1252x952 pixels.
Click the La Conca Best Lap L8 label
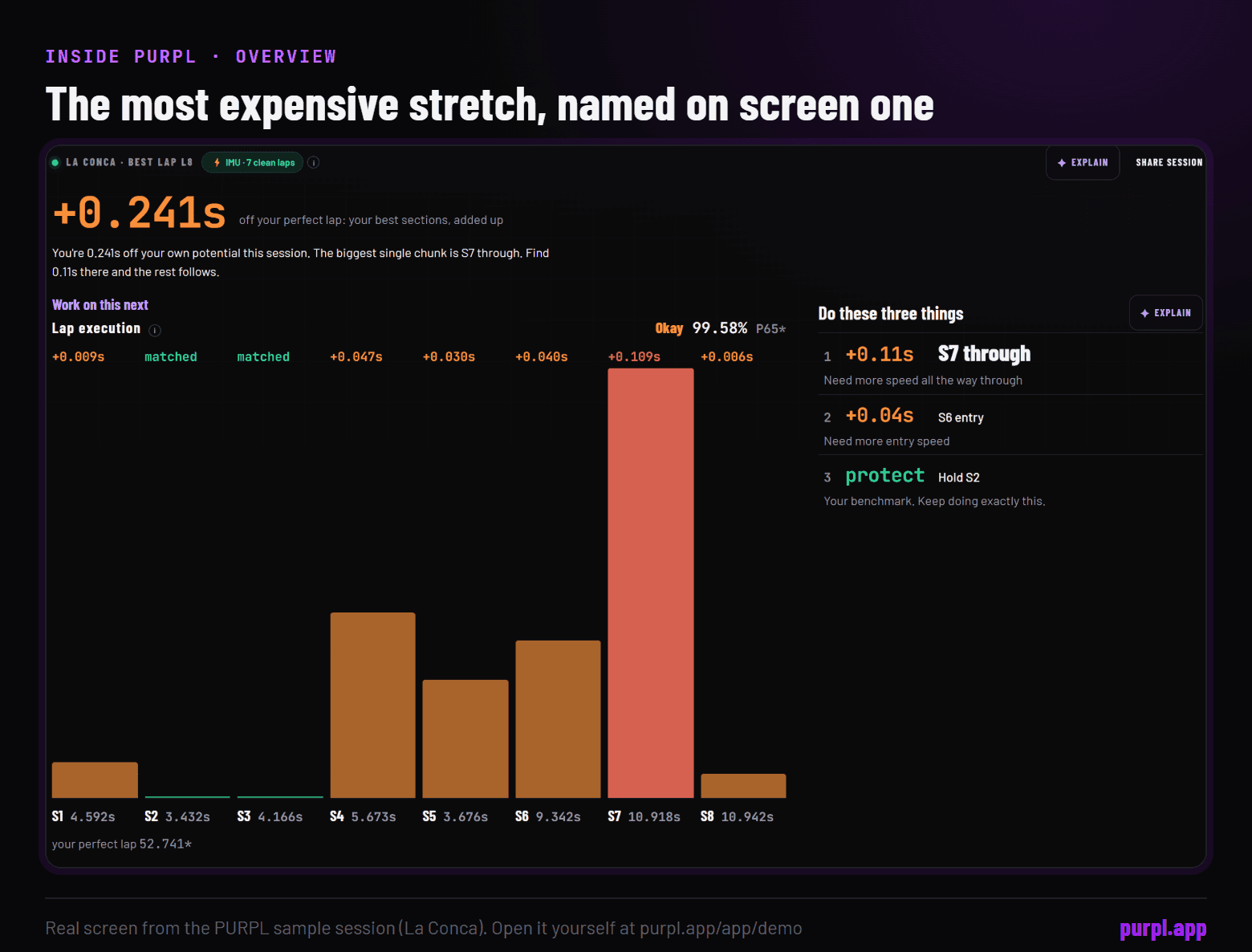[x=129, y=162]
